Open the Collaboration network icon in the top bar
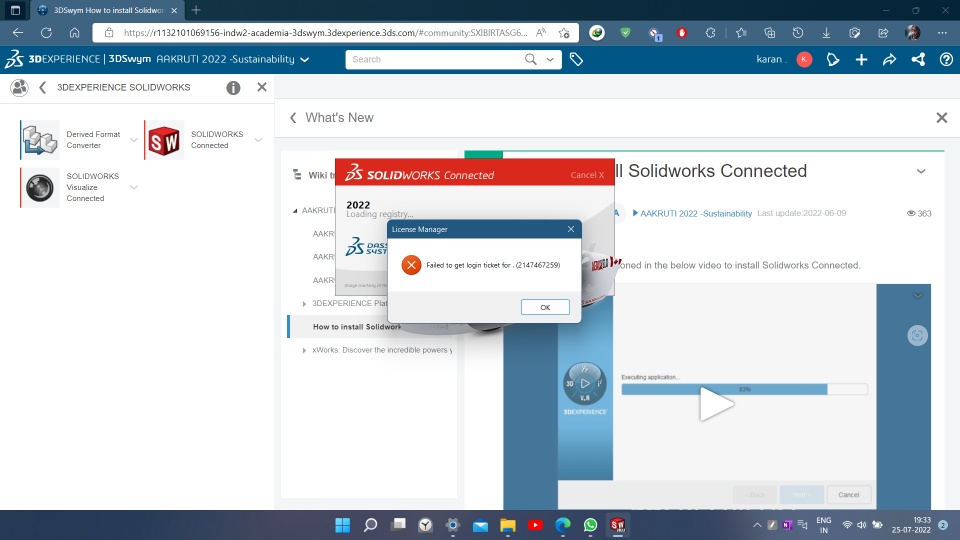The image size is (960, 540). tap(918, 59)
